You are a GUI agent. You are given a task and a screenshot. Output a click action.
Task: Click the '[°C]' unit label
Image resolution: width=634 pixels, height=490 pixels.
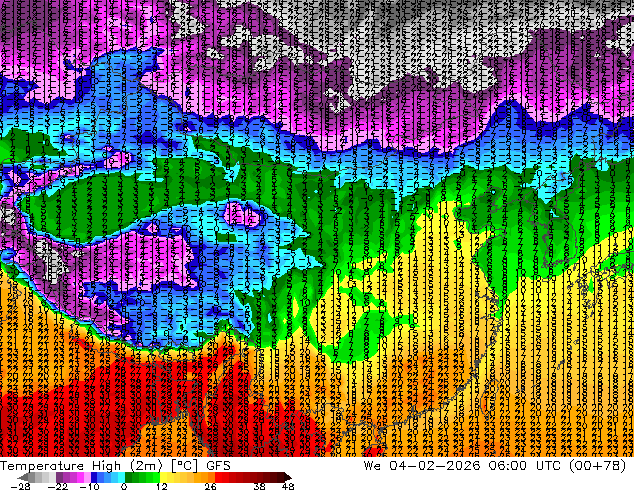coord(185,466)
